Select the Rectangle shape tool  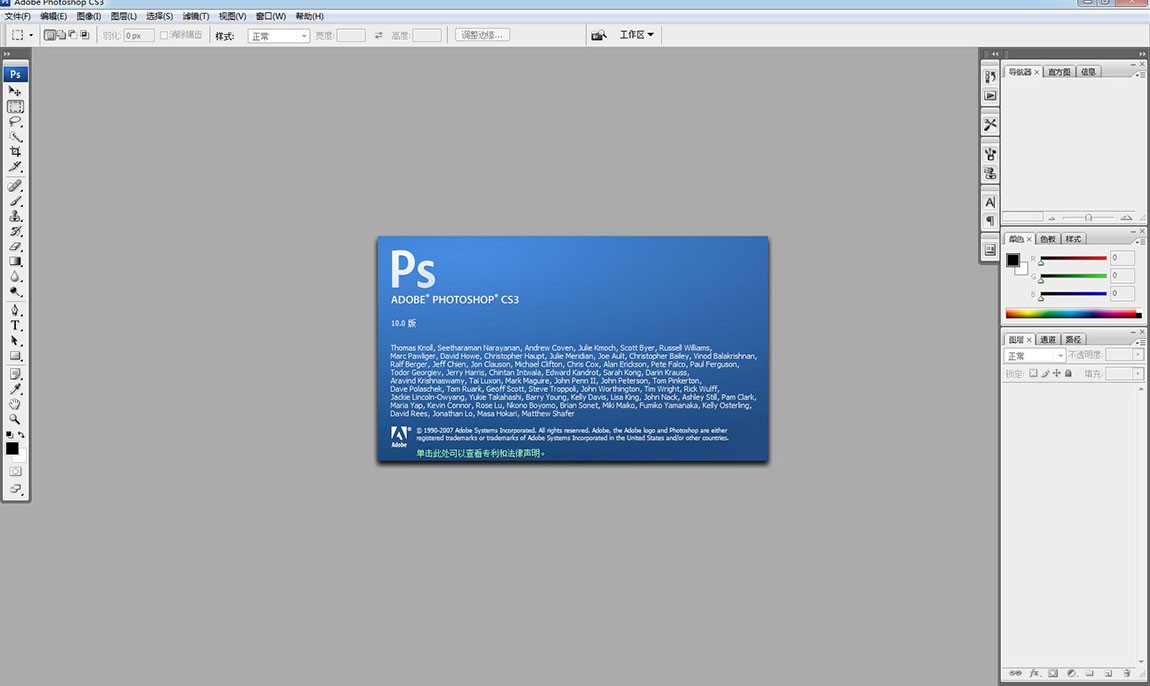tap(15, 356)
